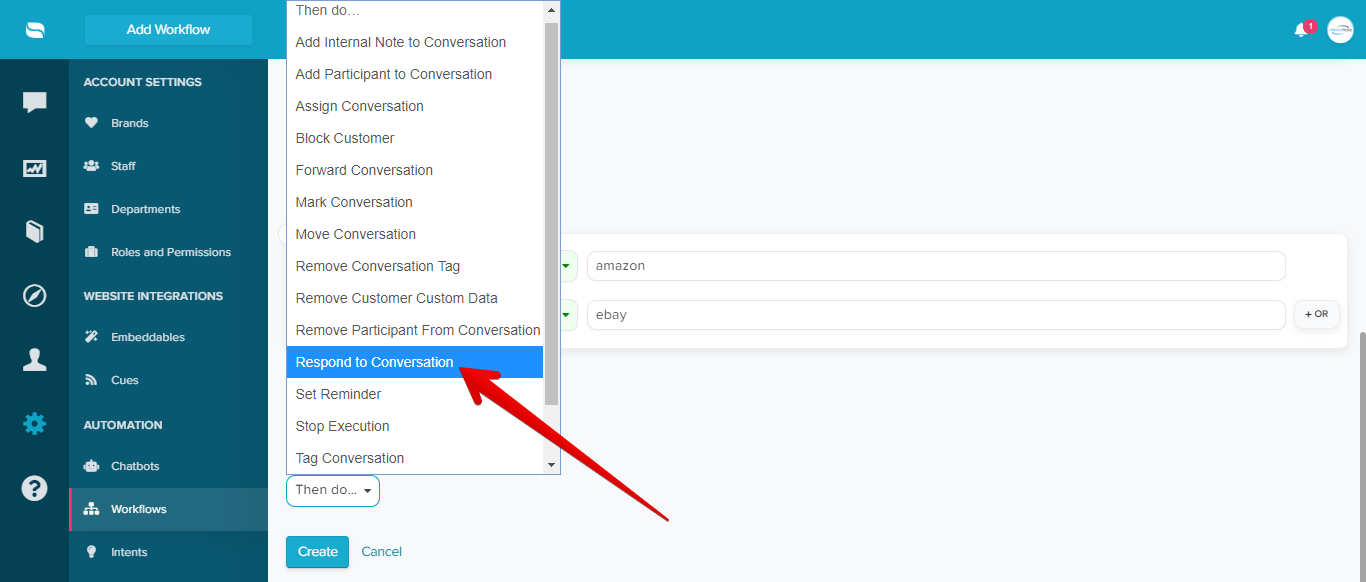The image size is (1366, 582).
Task: Open the Then do... dropdown
Action: (x=332, y=491)
